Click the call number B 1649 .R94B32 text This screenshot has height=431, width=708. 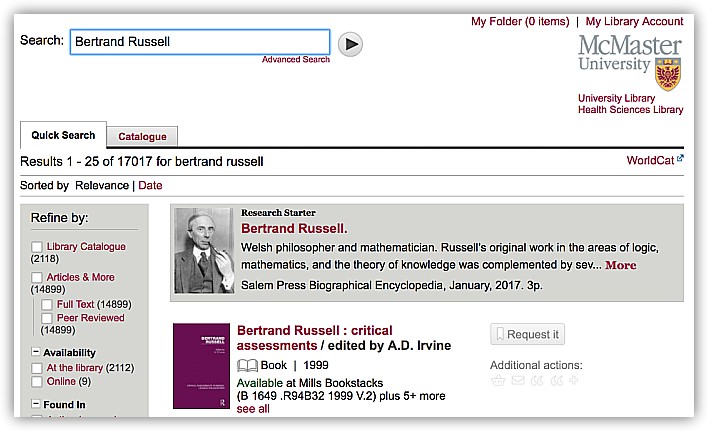(x=306, y=396)
